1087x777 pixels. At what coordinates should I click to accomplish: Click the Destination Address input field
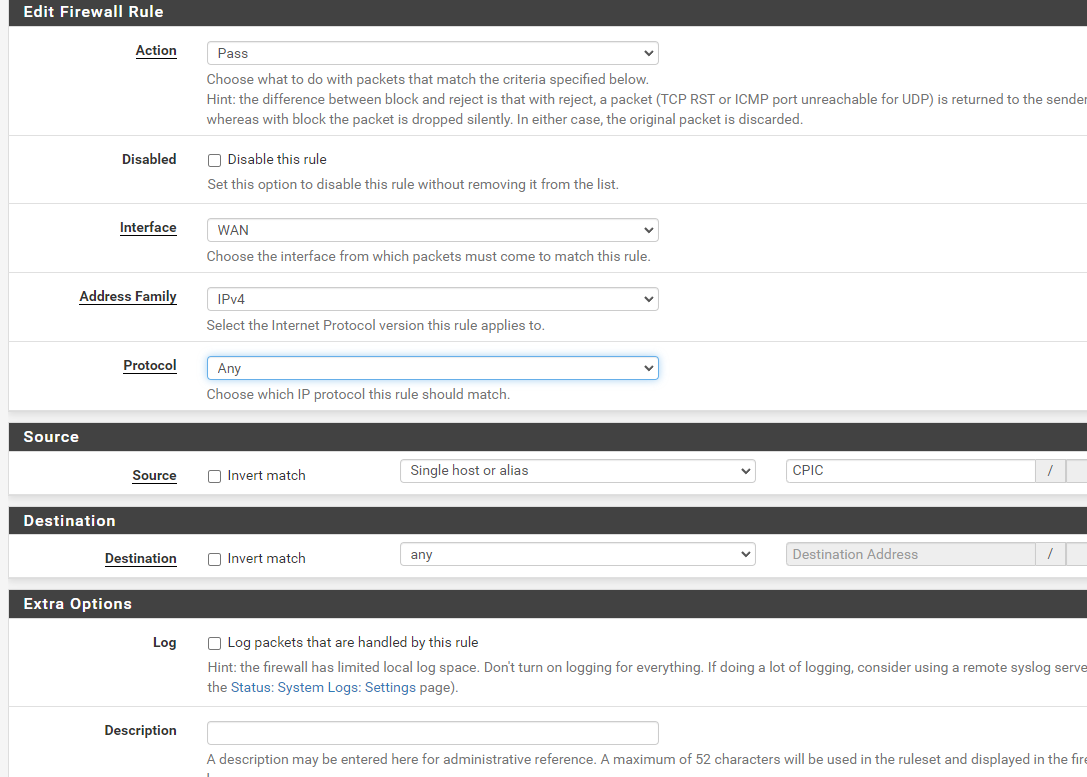coord(909,554)
